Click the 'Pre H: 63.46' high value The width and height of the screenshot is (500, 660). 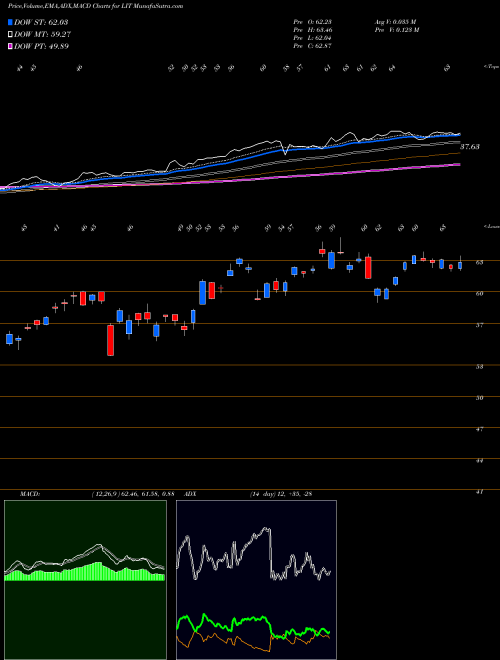(314, 30)
